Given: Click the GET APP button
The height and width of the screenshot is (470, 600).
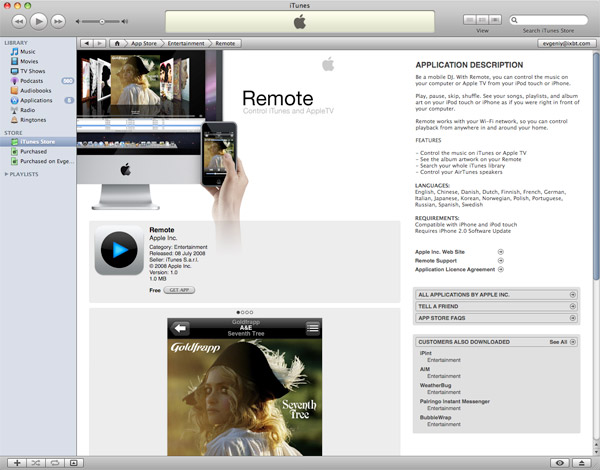Looking at the screenshot, I should point(179,290).
